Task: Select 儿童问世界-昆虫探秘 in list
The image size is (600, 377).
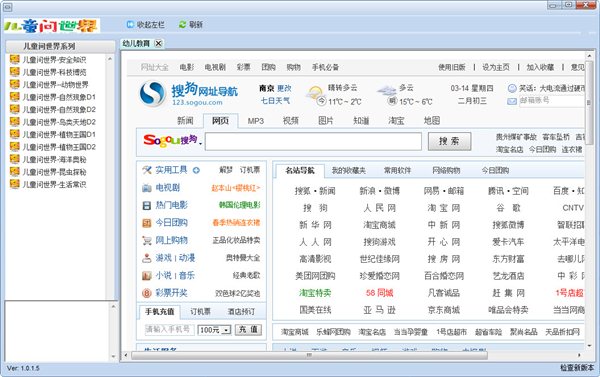Action: (x=54, y=172)
